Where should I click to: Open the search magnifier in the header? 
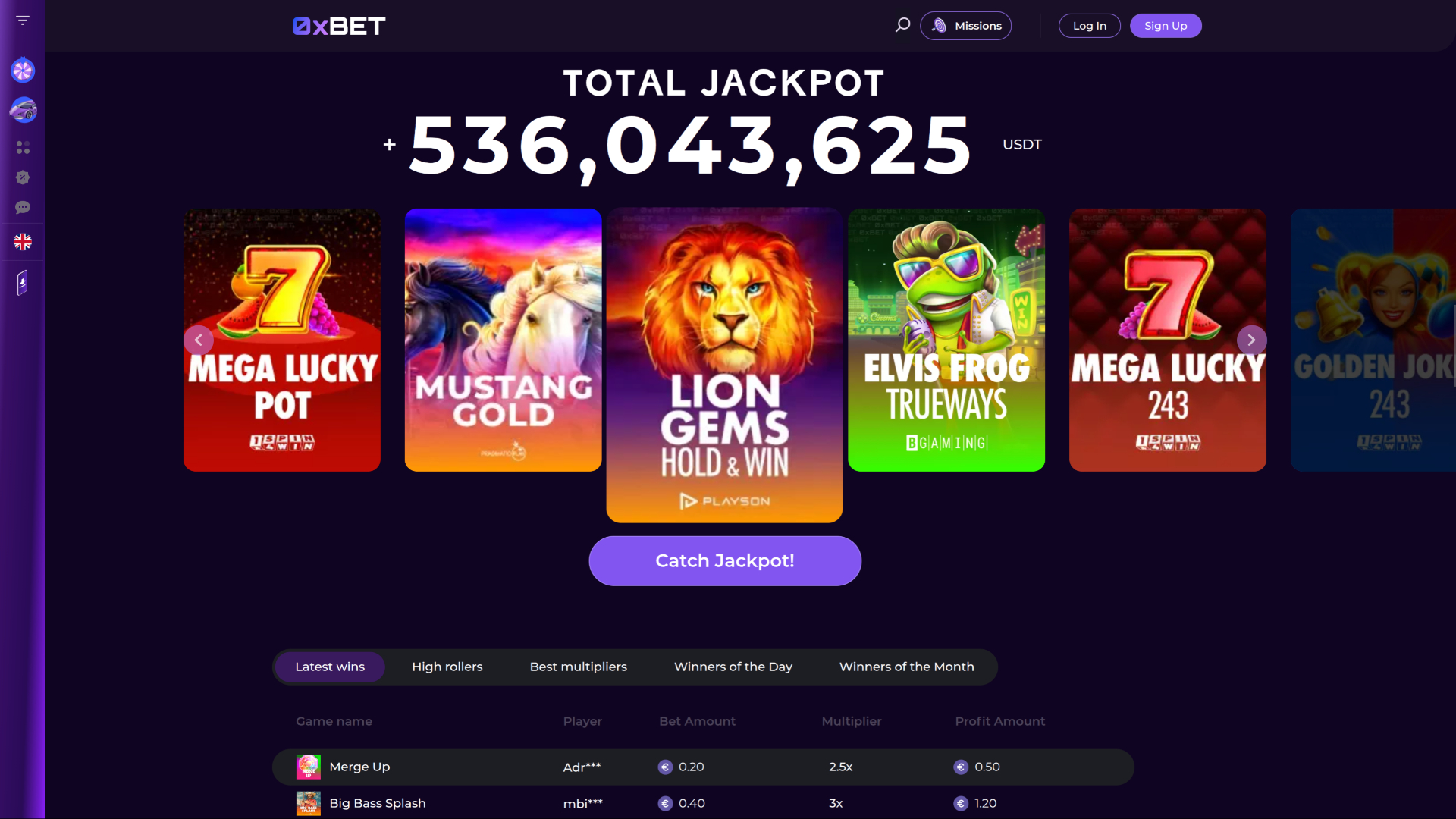(x=902, y=24)
